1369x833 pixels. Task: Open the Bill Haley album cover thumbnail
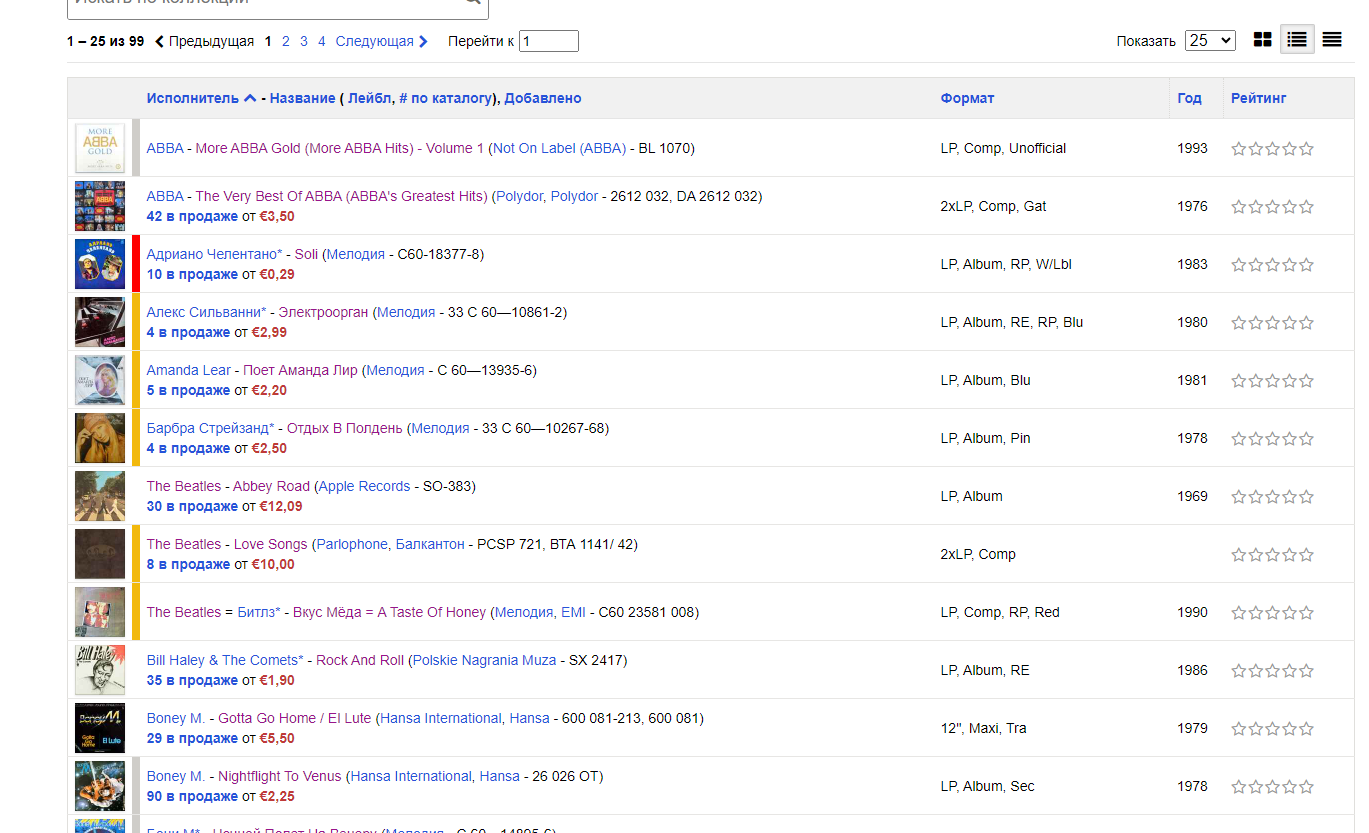100,670
